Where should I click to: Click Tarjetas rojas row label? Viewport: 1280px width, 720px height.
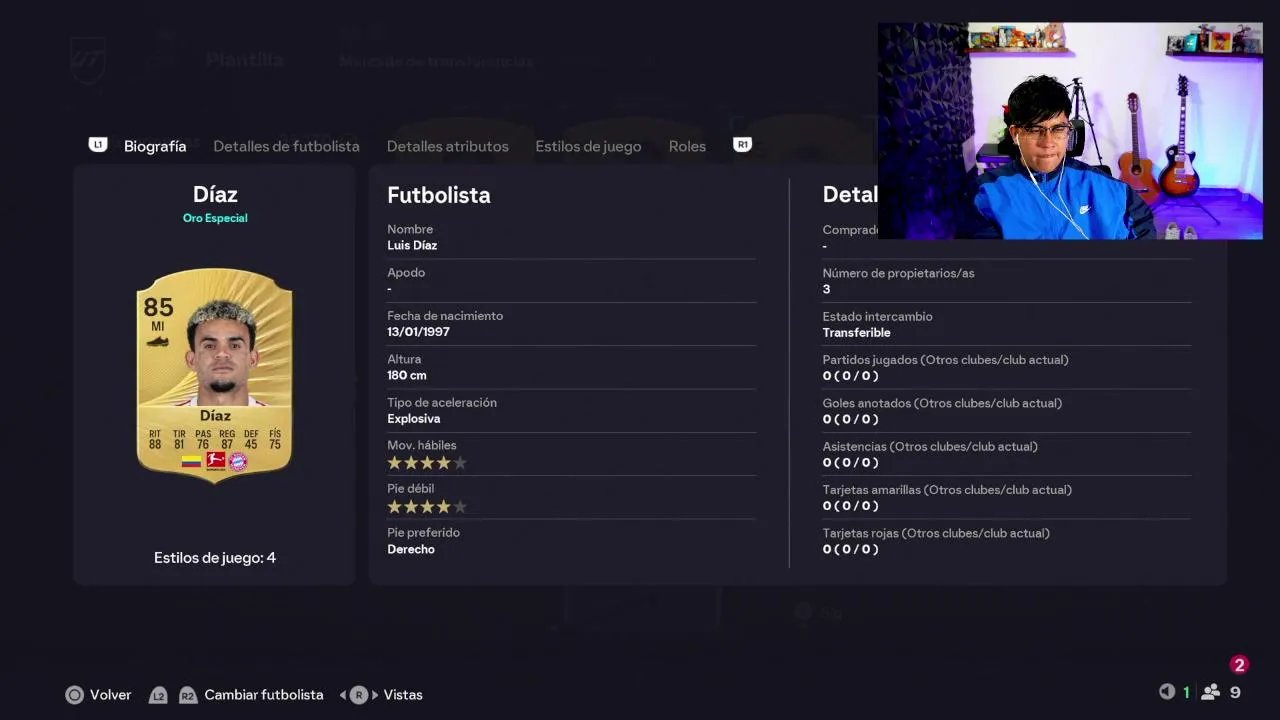tap(936, 534)
